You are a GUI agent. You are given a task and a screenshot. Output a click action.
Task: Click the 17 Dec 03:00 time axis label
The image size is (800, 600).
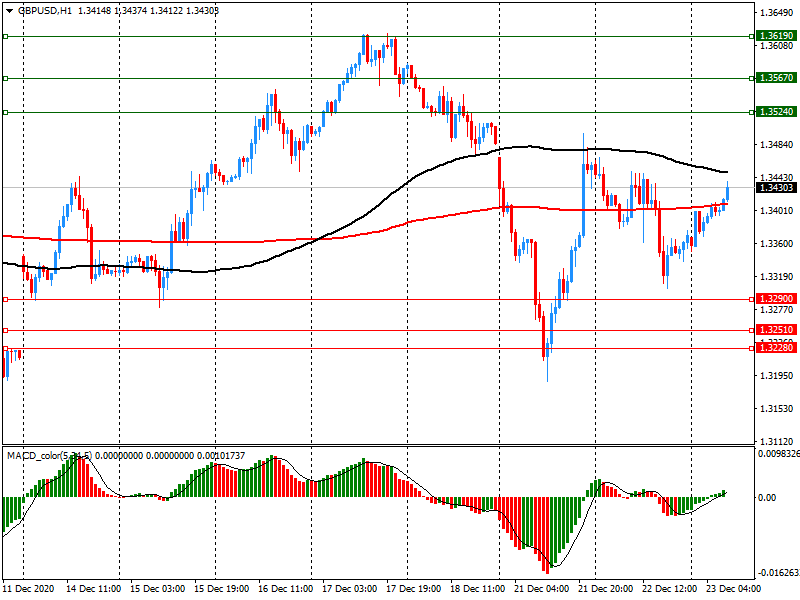click(351, 590)
